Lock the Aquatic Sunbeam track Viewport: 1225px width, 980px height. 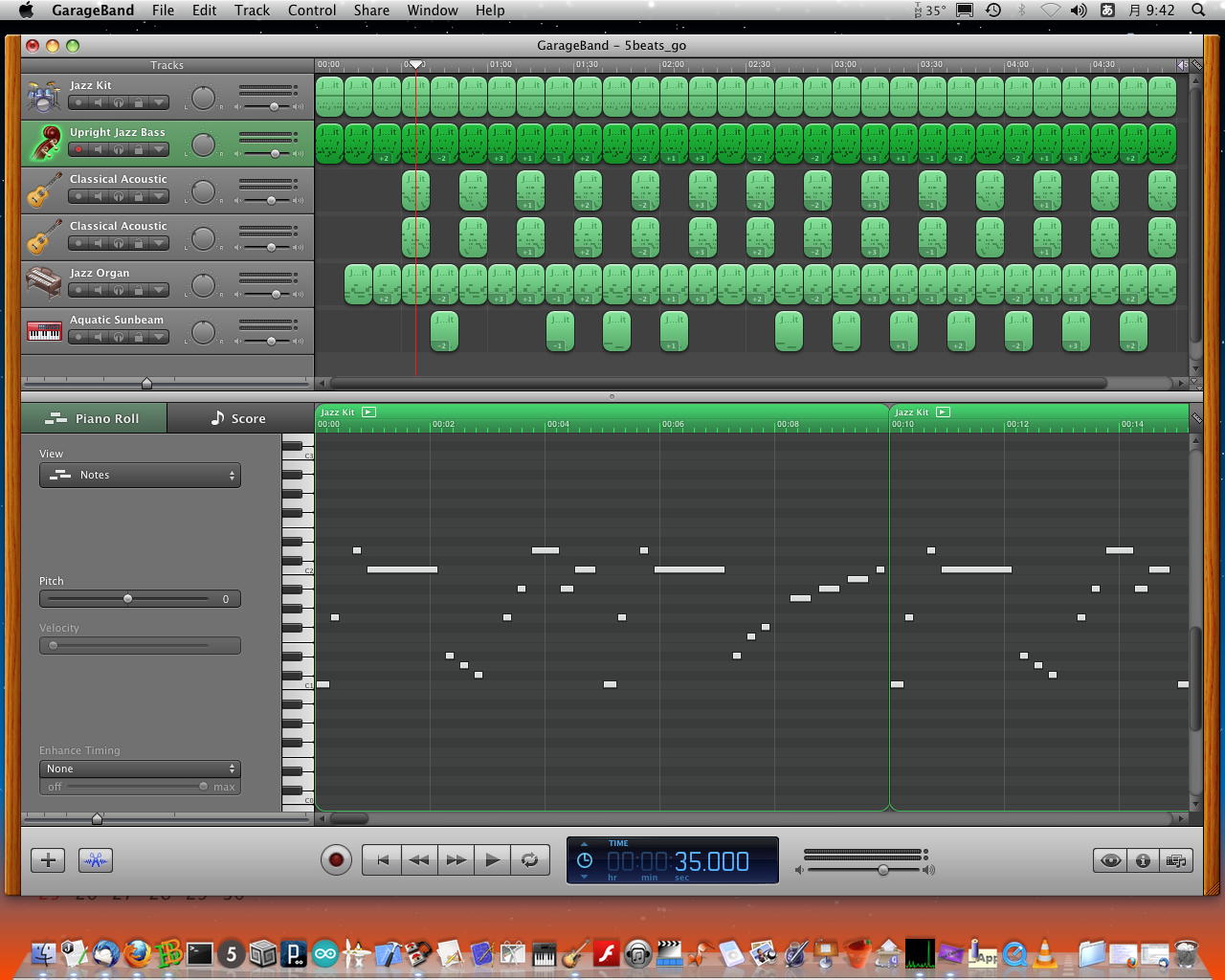point(139,337)
